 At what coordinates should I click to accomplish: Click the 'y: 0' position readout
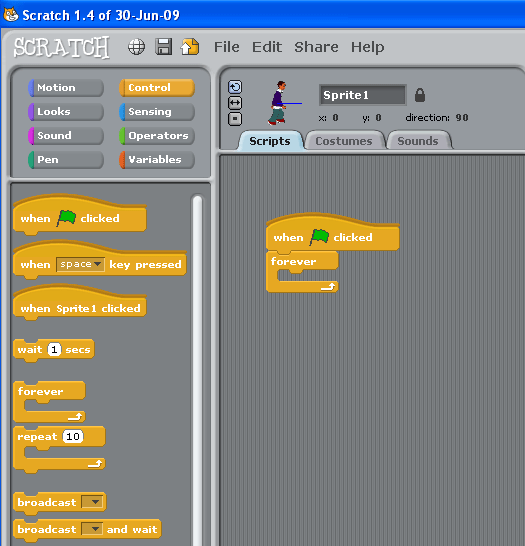[x=372, y=118]
